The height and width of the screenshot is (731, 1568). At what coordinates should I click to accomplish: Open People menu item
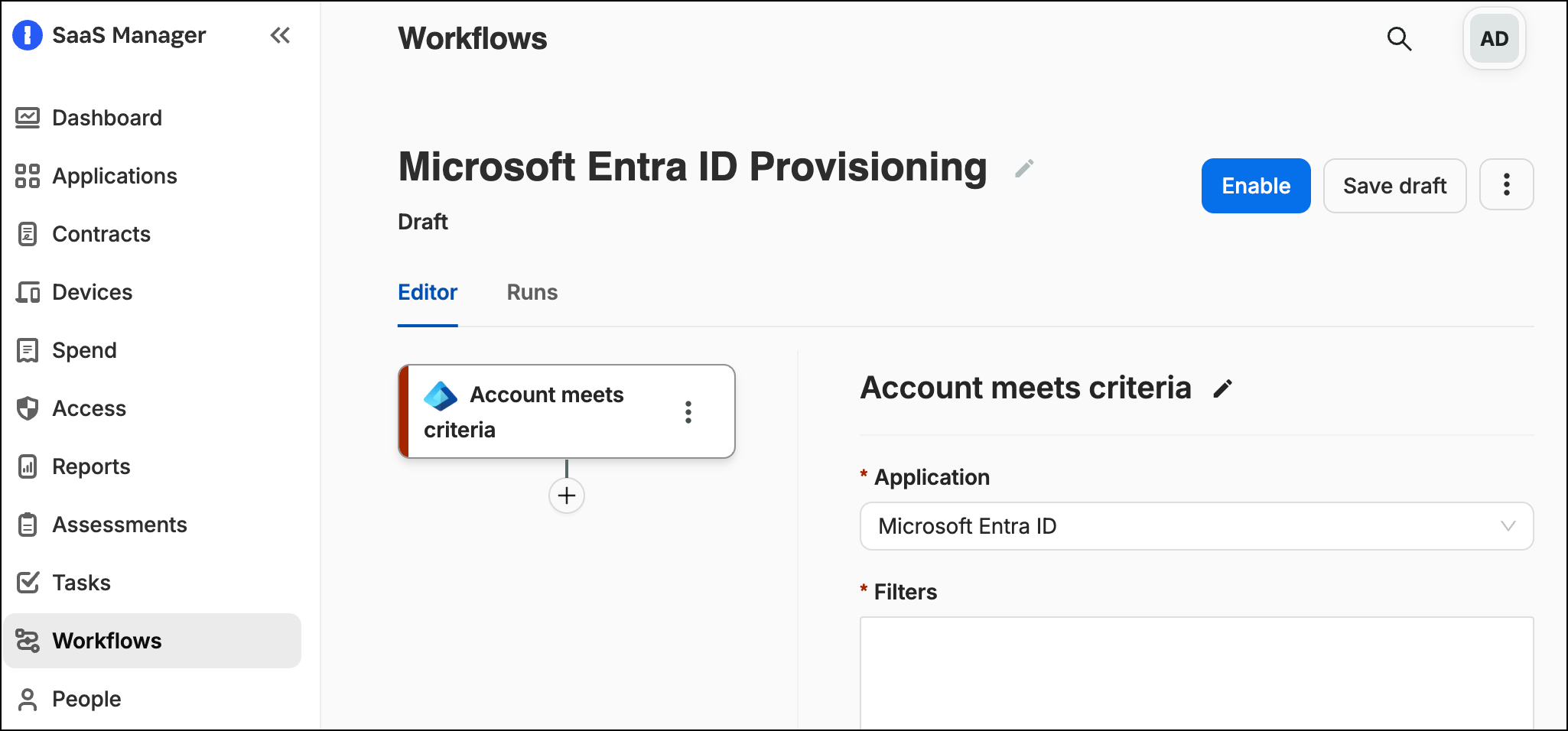point(152,699)
